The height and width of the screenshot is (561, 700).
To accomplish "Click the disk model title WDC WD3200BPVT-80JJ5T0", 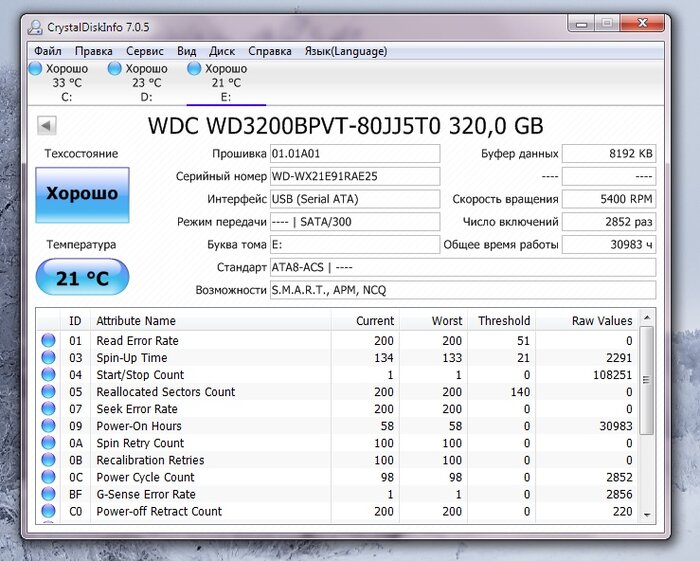I will (x=294, y=126).
